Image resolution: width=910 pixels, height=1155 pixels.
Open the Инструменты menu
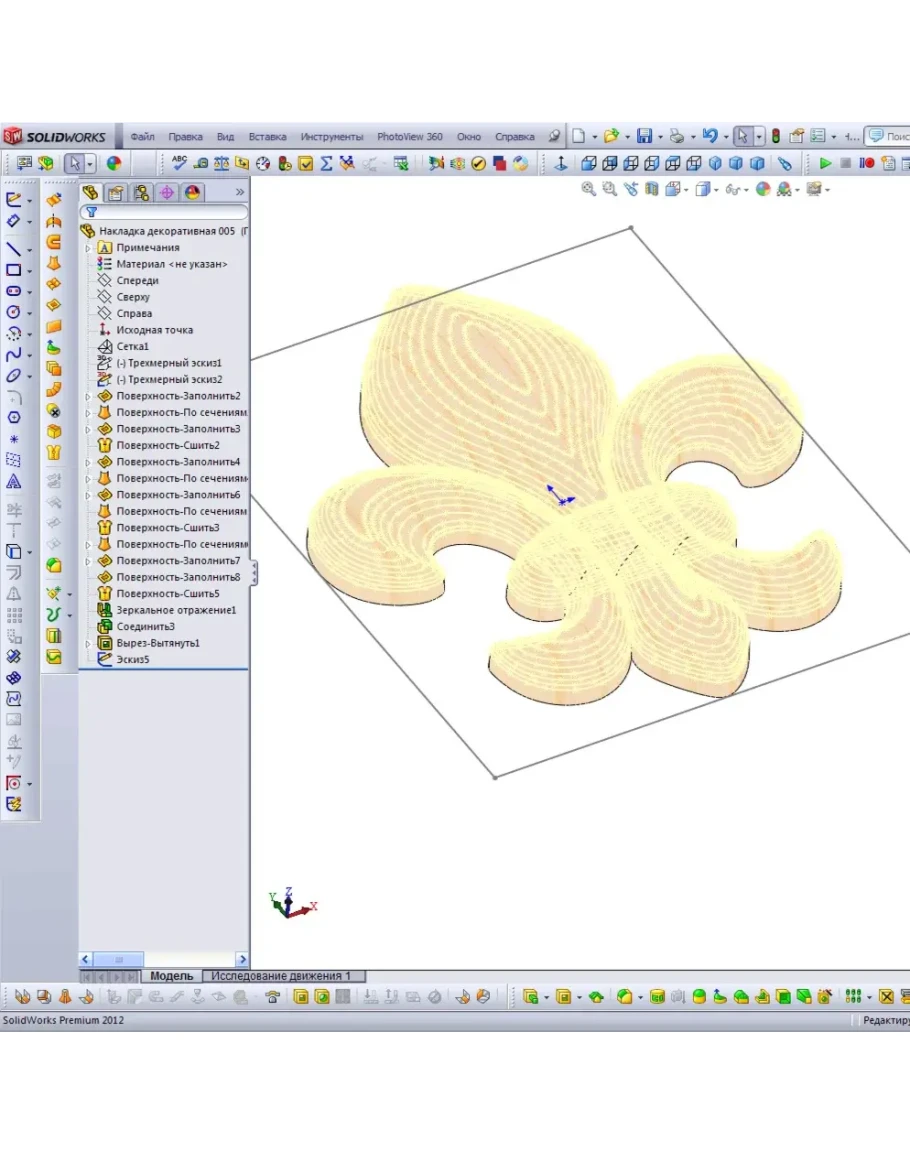pos(332,137)
